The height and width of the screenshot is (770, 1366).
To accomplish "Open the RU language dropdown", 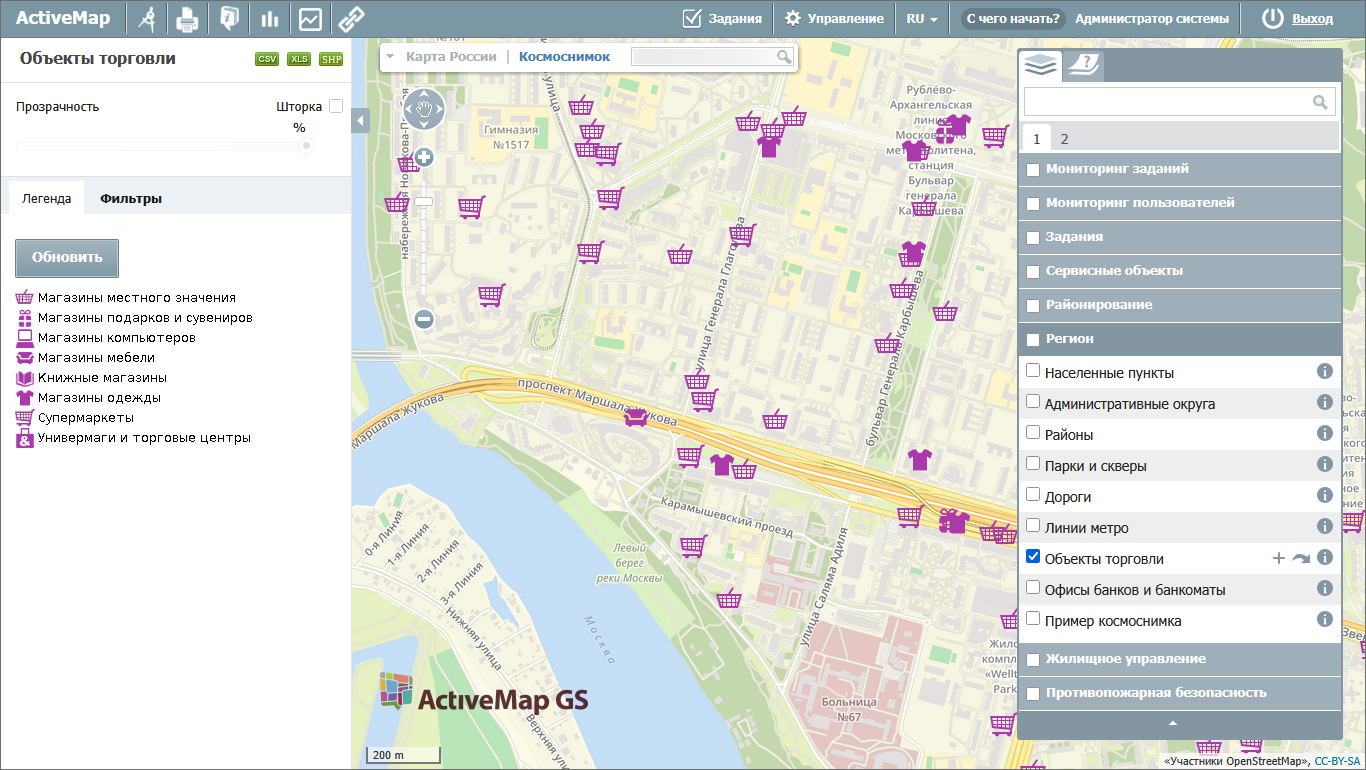I will pyautogui.click(x=921, y=18).
